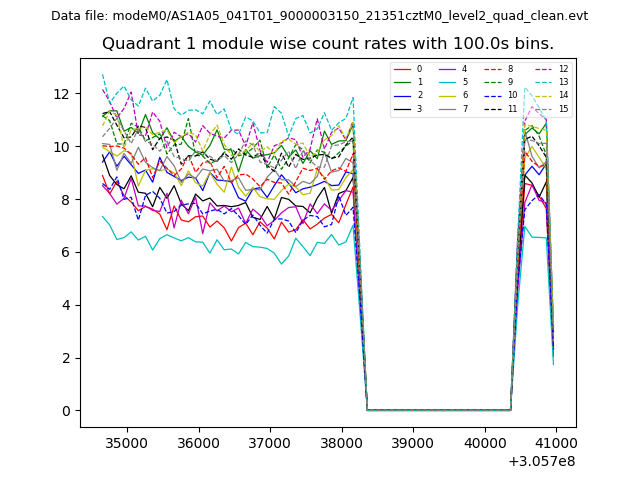Click the gray solid legend line for module 7
The image size is (640, 480).
[x=448, y=108]
